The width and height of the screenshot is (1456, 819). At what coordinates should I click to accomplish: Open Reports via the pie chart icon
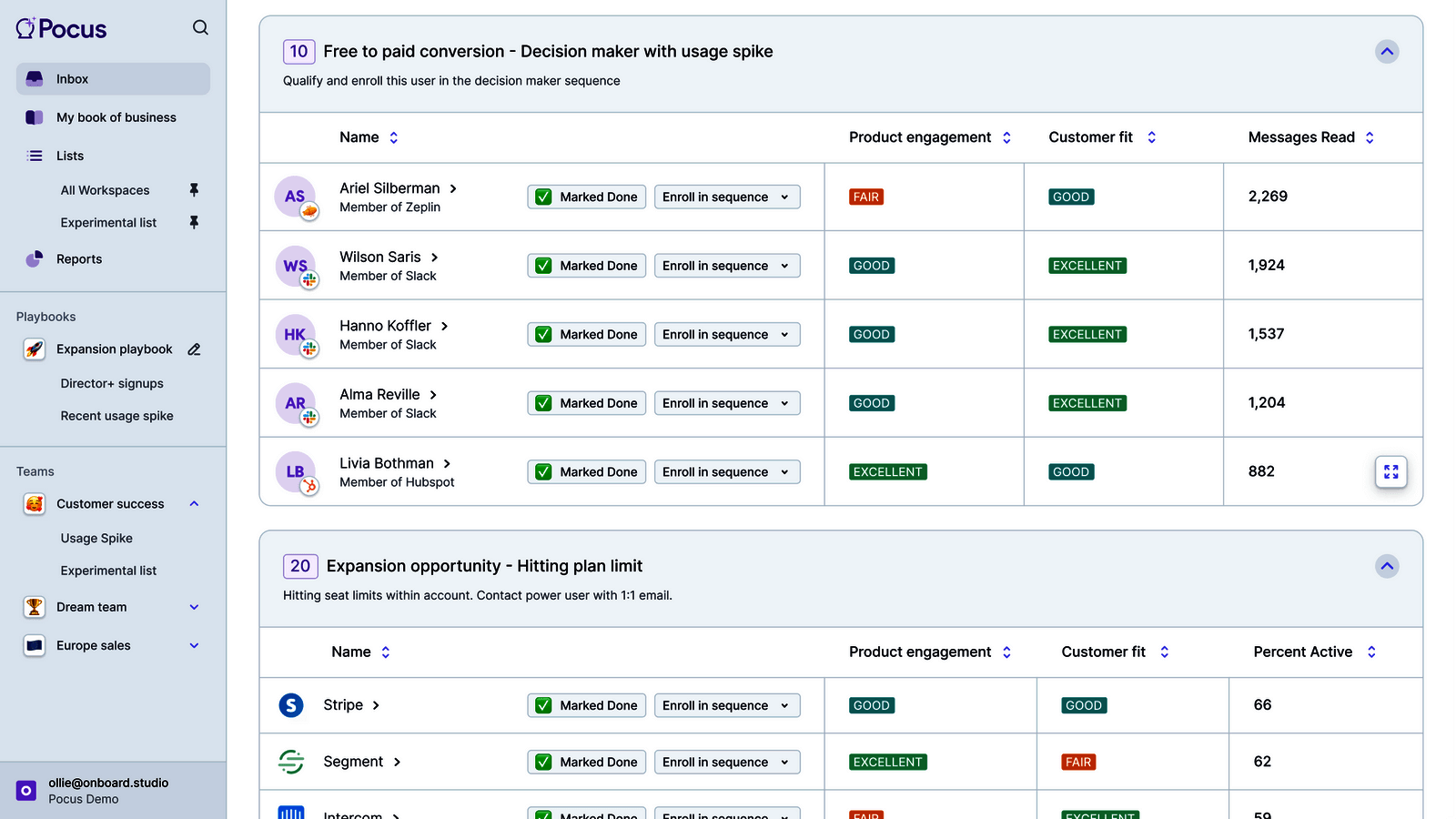(x=35, y=259)
